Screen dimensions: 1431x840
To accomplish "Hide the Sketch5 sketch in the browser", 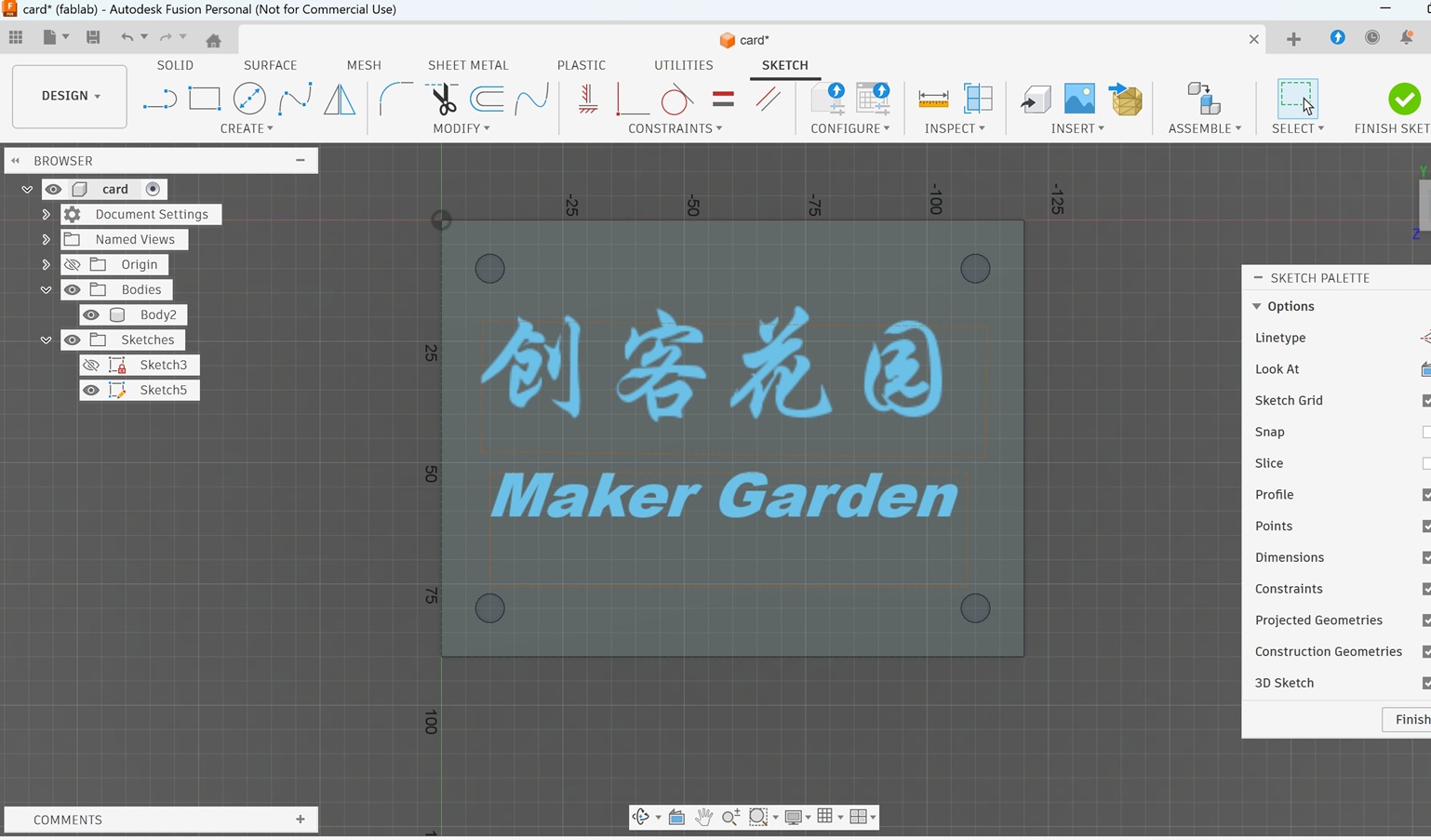I will tap(91, 390).
